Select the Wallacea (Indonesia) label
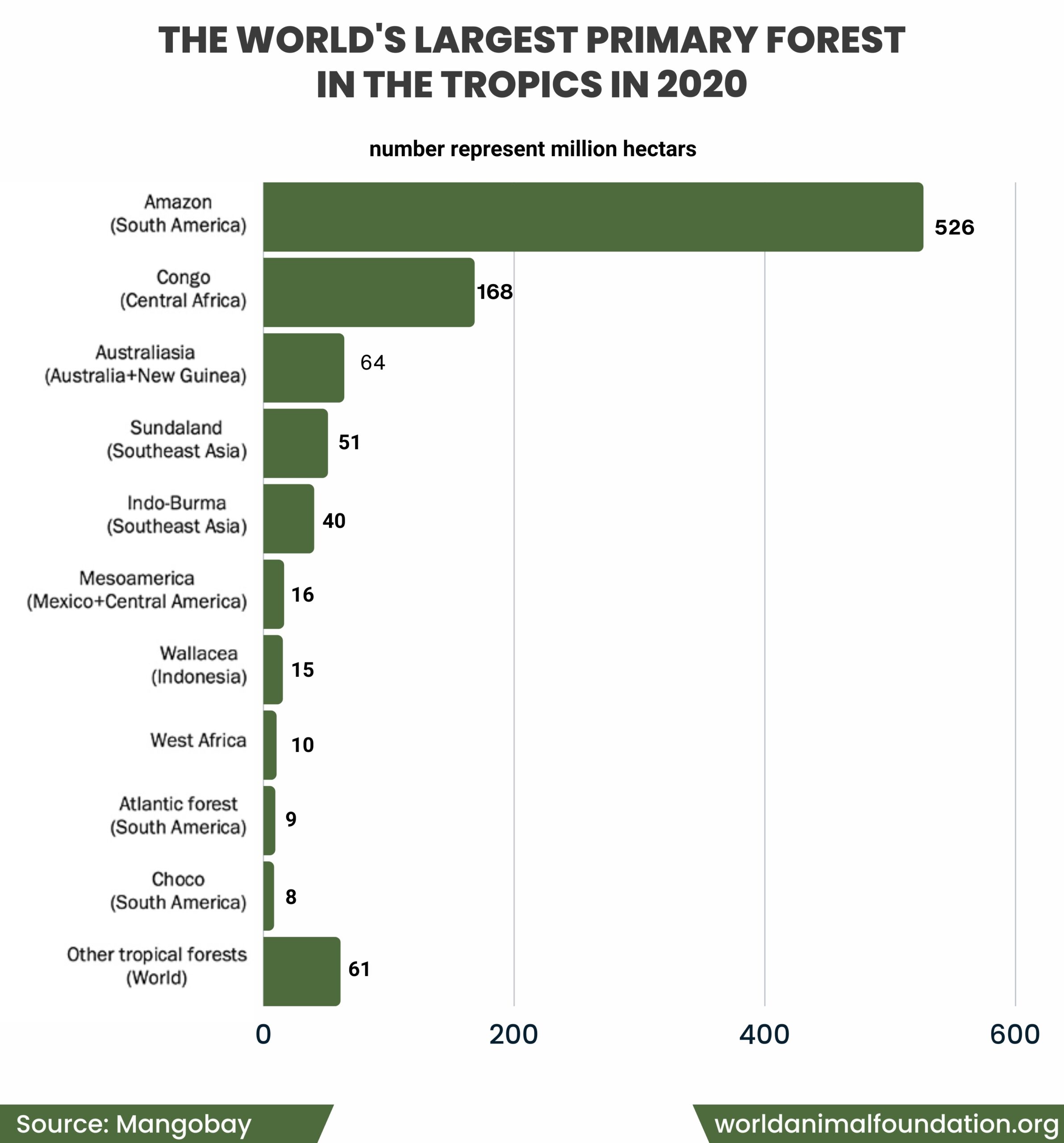Image resolution: width=1064 pixels, height=1143 pixels. point(199,665)
